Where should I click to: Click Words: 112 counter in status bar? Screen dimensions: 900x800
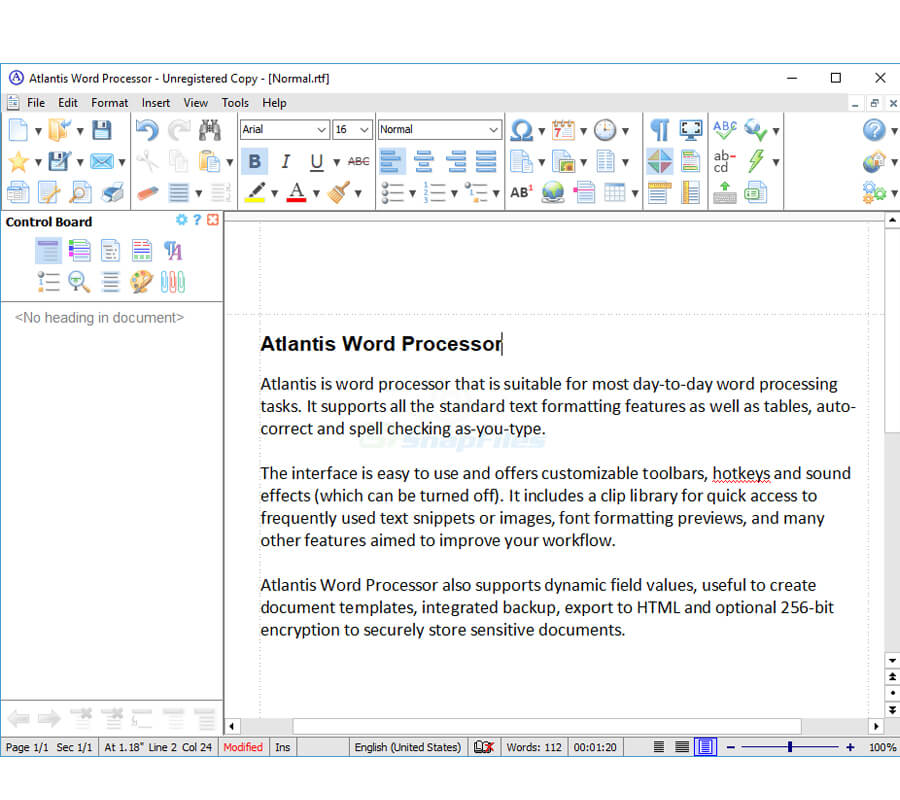pos(534,747)
